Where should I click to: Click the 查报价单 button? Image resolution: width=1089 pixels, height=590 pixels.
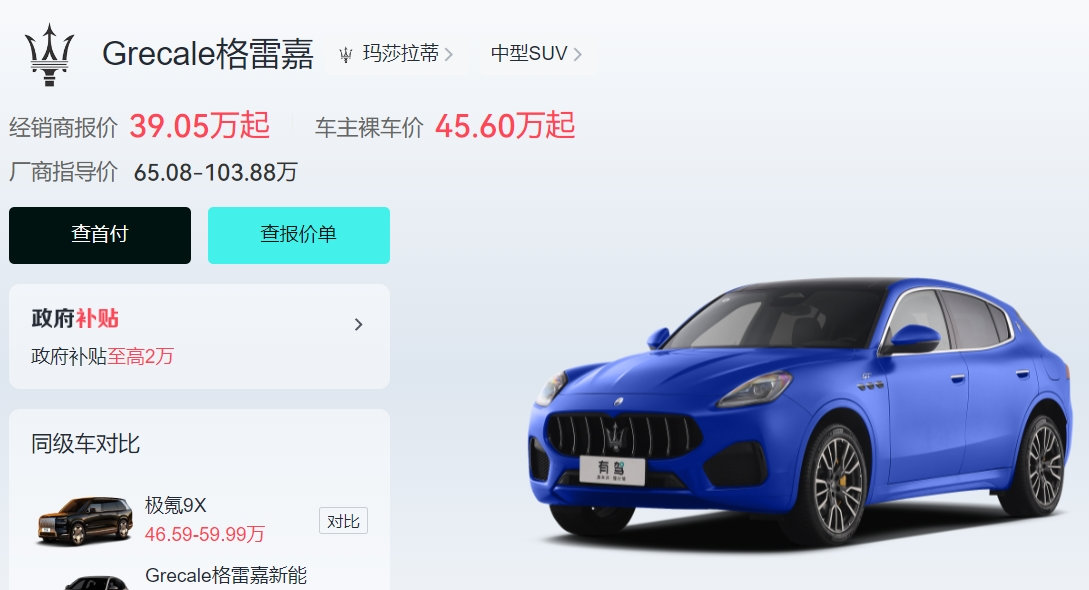click(299, 235)
